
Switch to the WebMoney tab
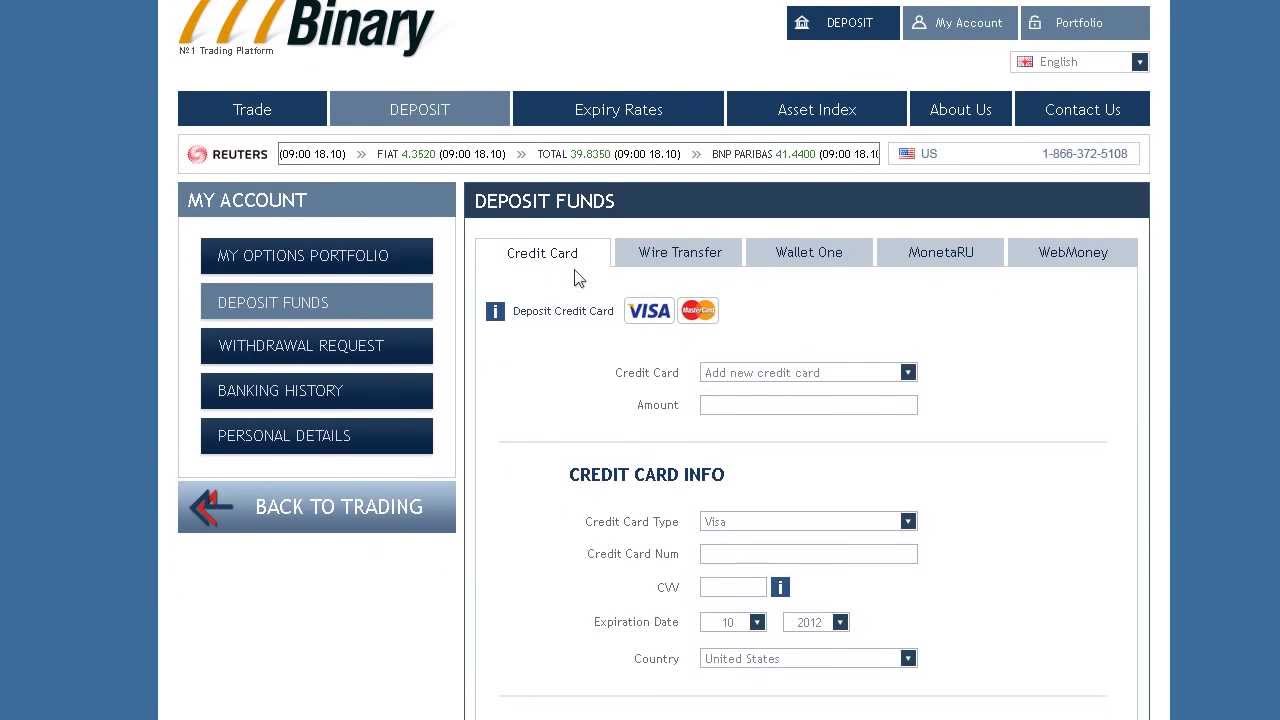coord(1073,252)
